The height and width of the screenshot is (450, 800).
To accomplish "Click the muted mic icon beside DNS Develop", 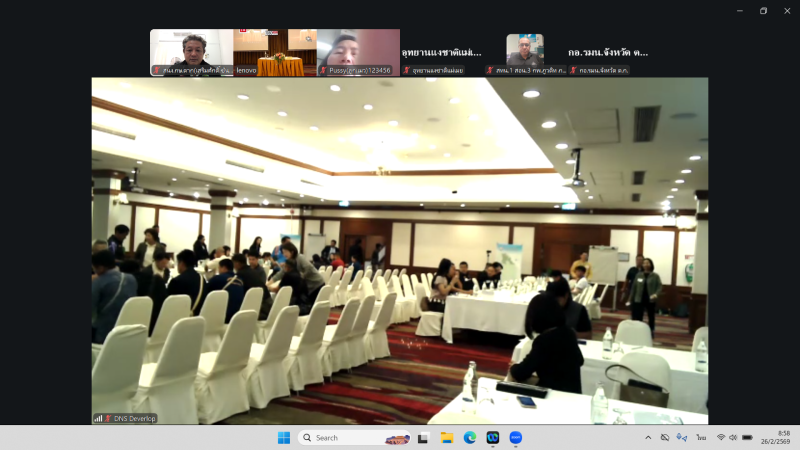I will click(x=108, y=418).
